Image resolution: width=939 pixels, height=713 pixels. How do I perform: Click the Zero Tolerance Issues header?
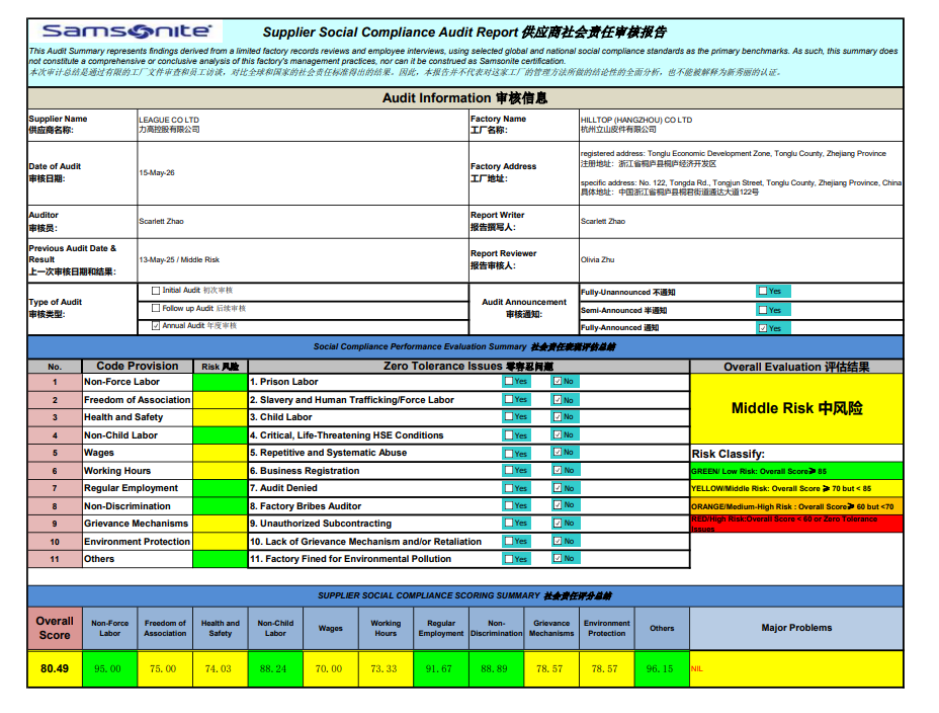pos(468,366)
